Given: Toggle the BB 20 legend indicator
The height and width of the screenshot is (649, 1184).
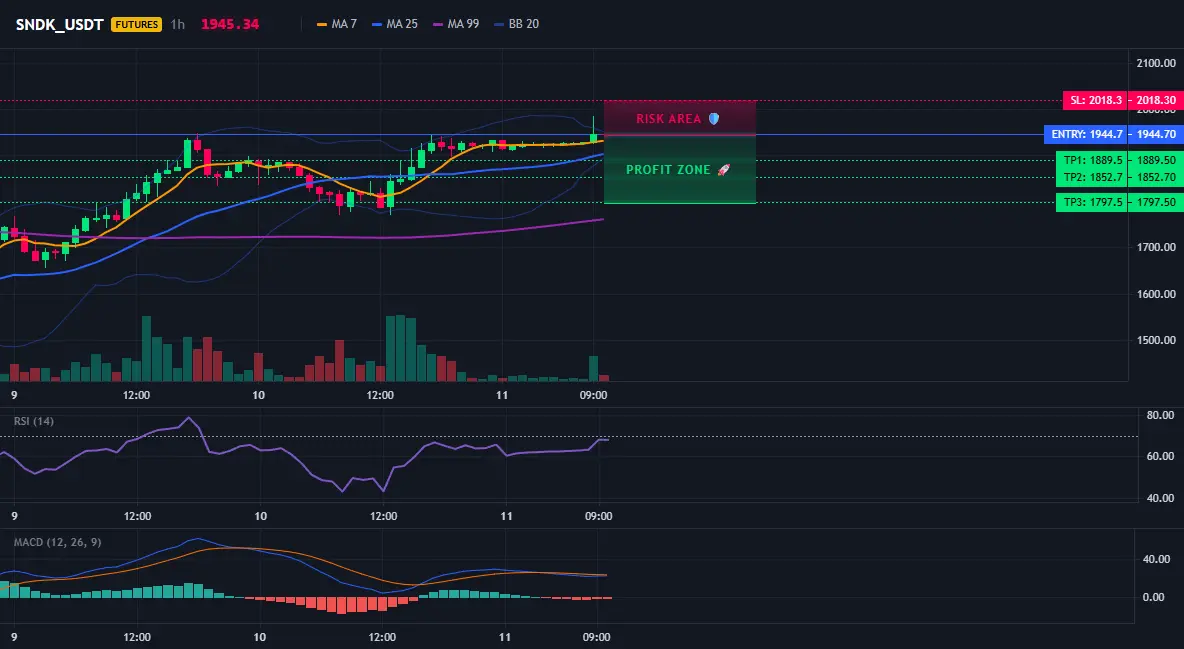Looking at the screenshot, I should point(516,24).
